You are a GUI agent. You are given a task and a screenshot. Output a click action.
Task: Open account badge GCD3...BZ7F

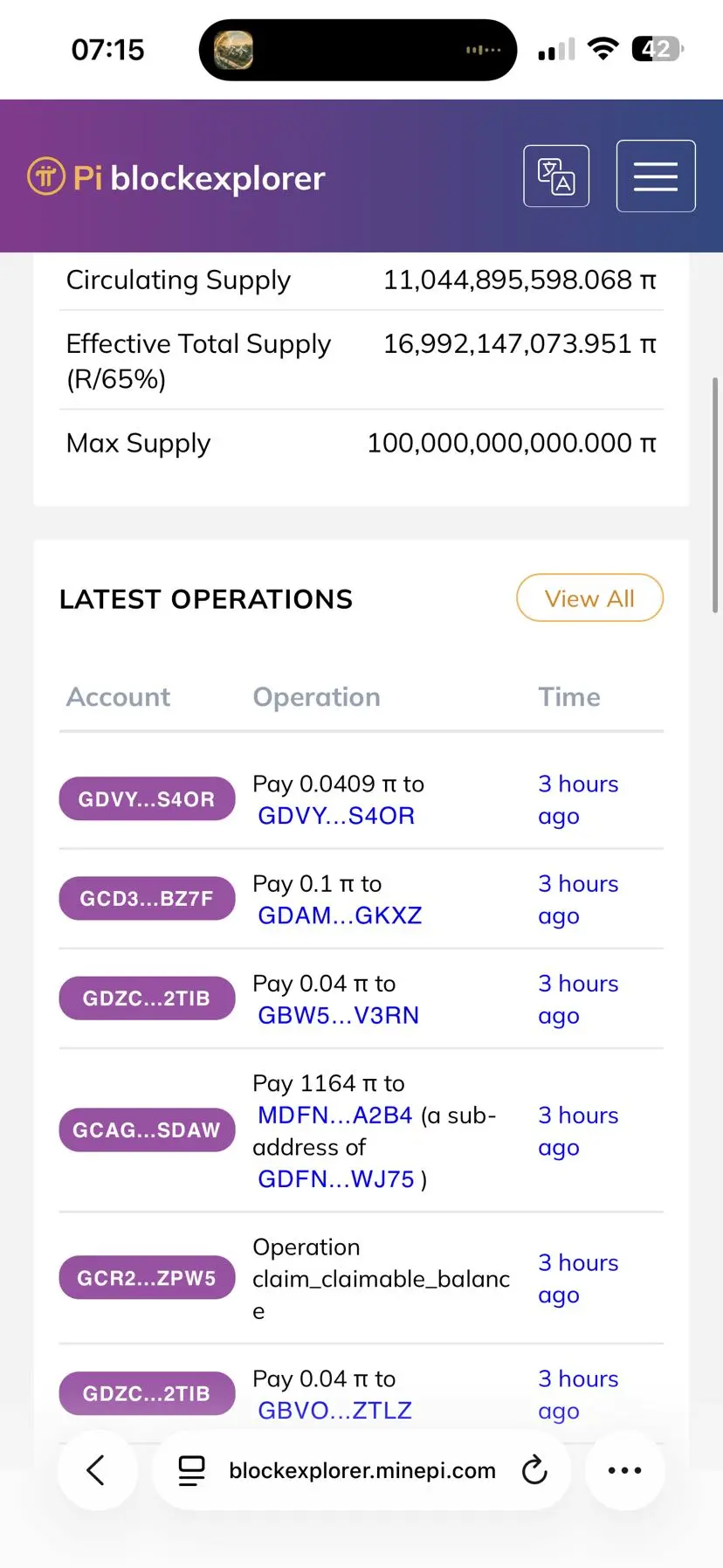point(147,898)
